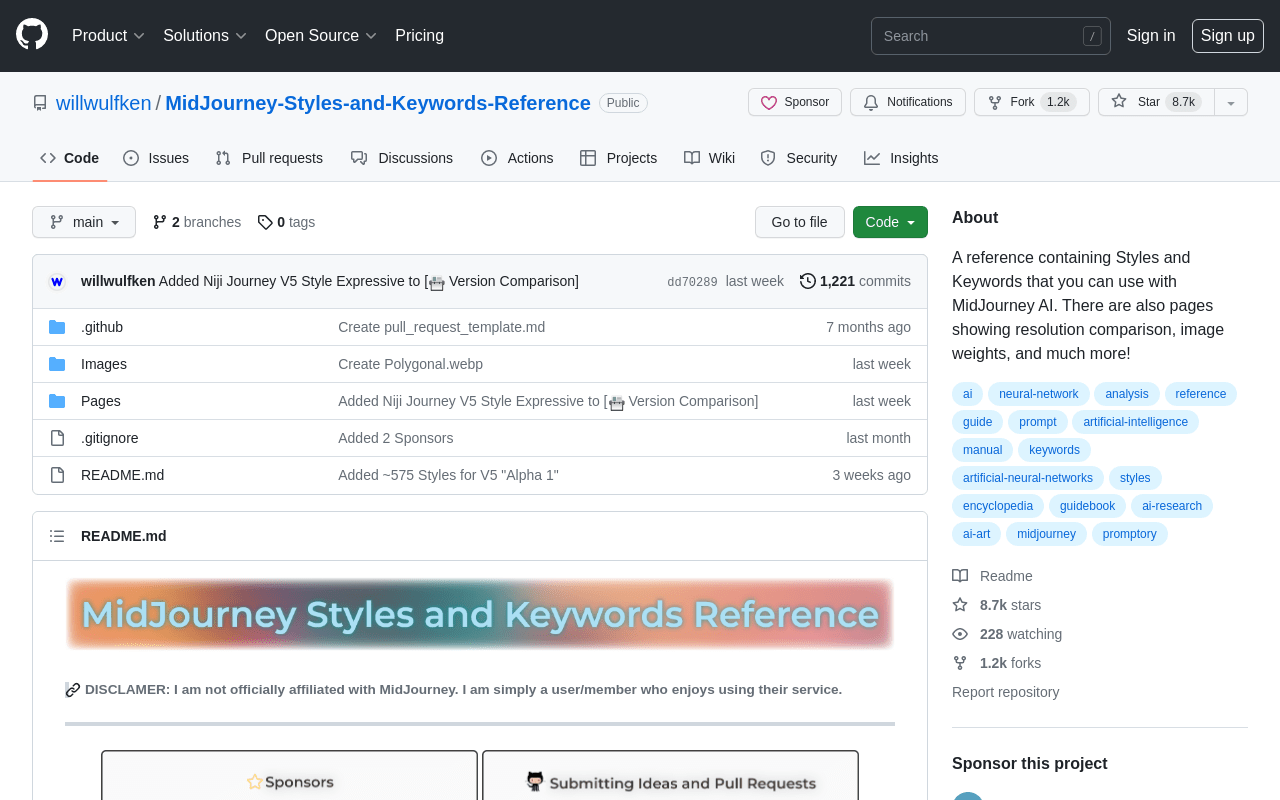Click Added 2 Sponsors commit message
This screenshot has height=800, width=1280.
396,438
